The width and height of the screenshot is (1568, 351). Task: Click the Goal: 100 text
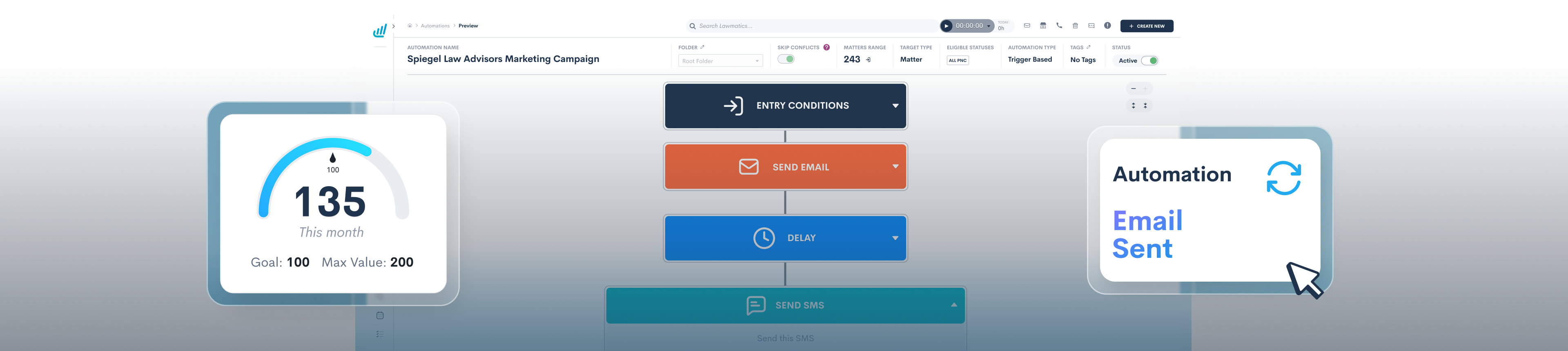click(x=280, y=262)
